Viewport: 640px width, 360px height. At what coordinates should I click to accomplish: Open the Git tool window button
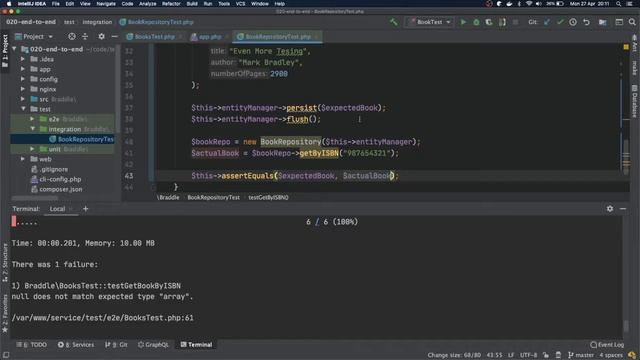click(116, 345)
